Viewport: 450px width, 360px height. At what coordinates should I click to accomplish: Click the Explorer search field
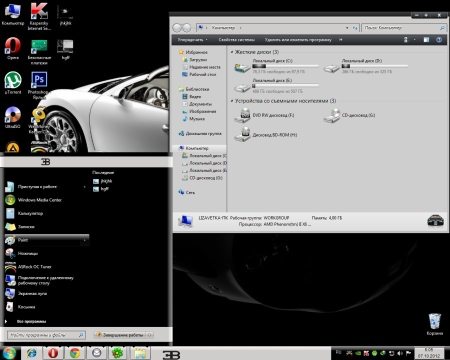(x=404, y=28)
